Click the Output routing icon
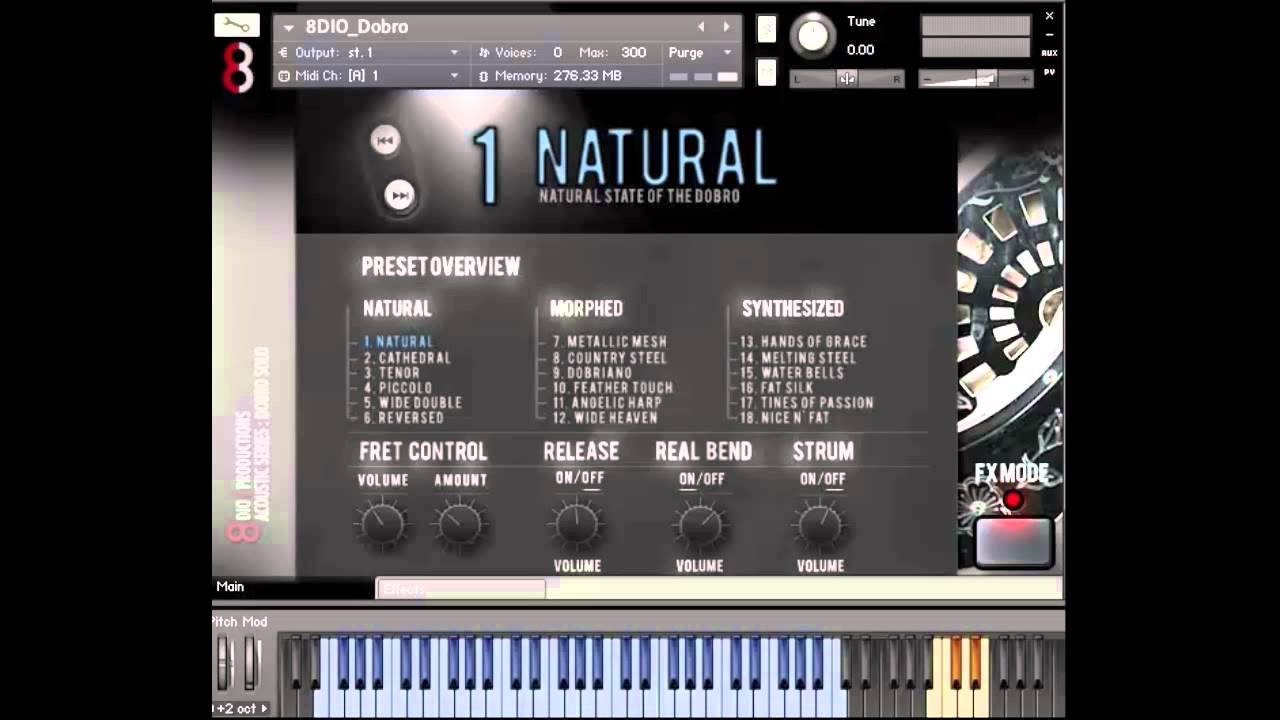The height and width of the screenshot is (720, 1280). click(x=284, y=53)
